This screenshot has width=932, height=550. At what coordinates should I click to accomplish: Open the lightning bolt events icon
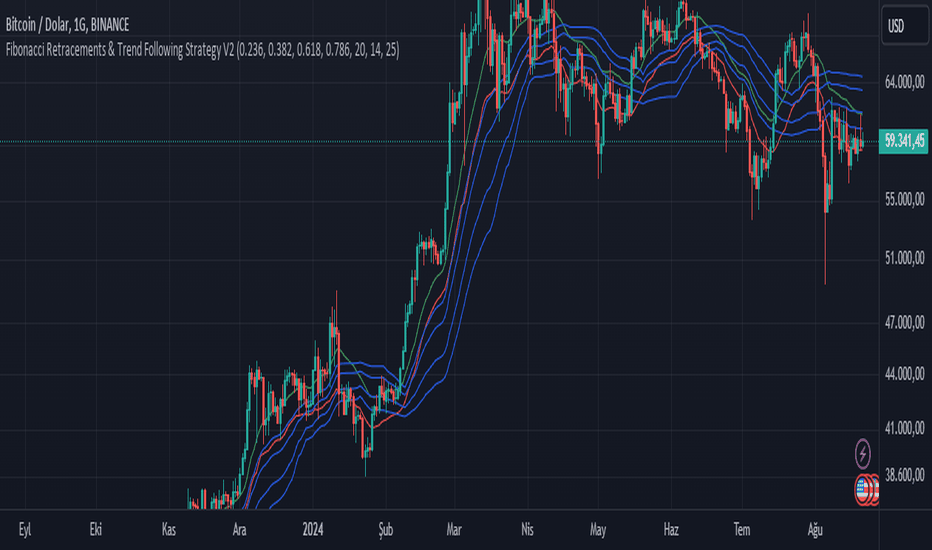[x=862, y=454]
